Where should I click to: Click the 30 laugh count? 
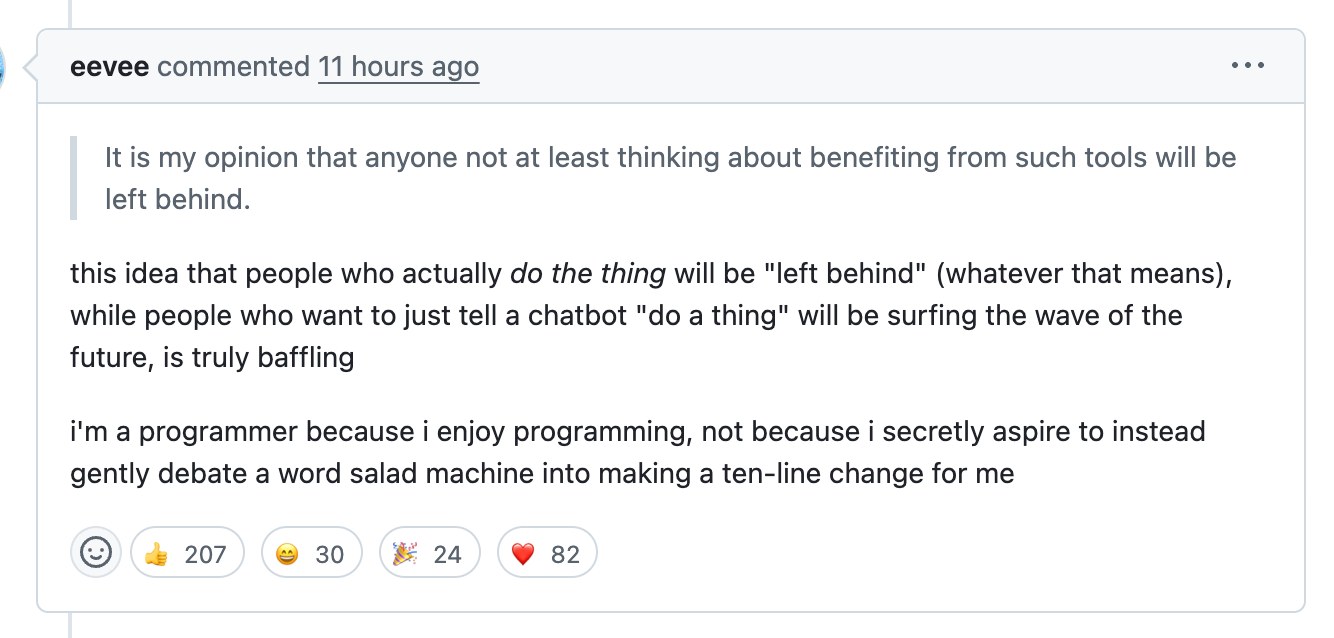click(329, 554)
